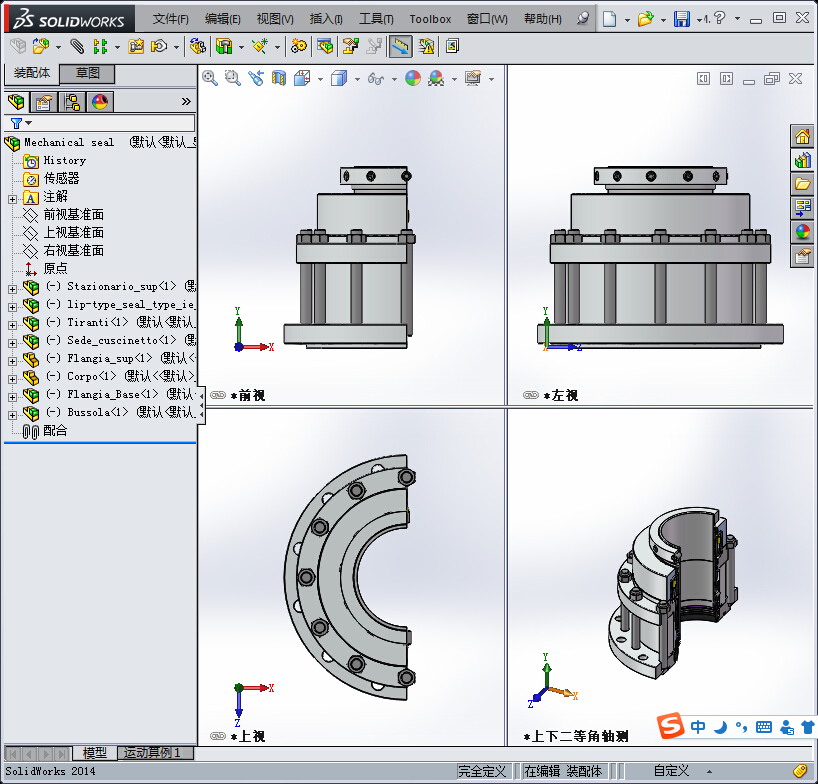Switch to the PropertyManager panel tab icon

(x=44, y=102)
